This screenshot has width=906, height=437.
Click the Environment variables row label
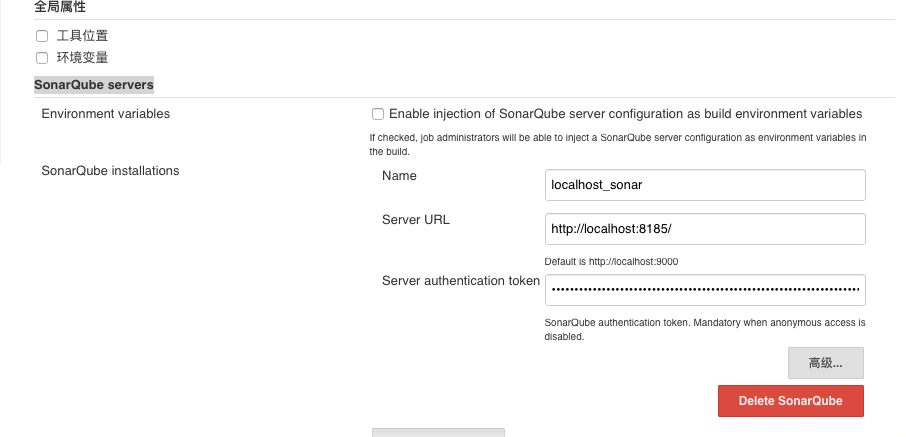pos(106,114)
